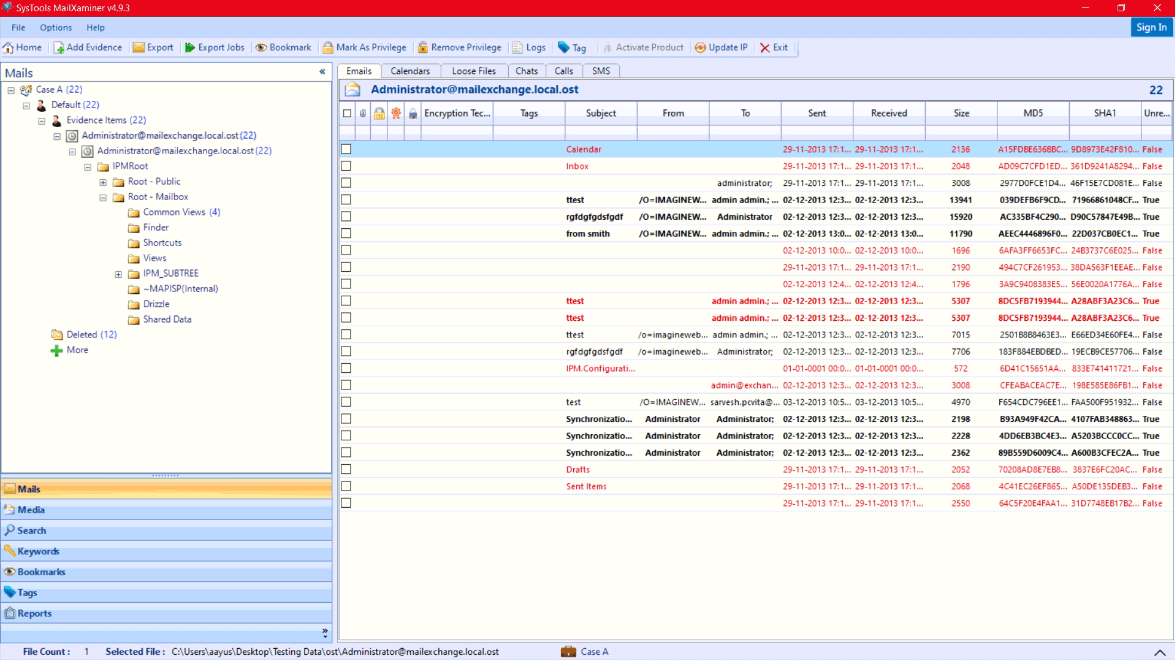Switch to the Chats tab
Screen dimensions: 1175x660
pos(526,71)
